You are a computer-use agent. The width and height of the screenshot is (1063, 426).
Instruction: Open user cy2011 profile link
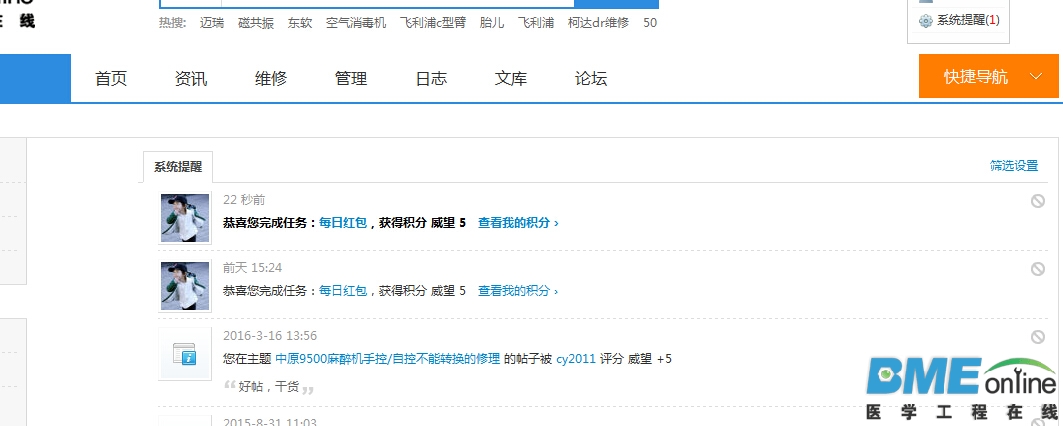[x=576, y=359]
